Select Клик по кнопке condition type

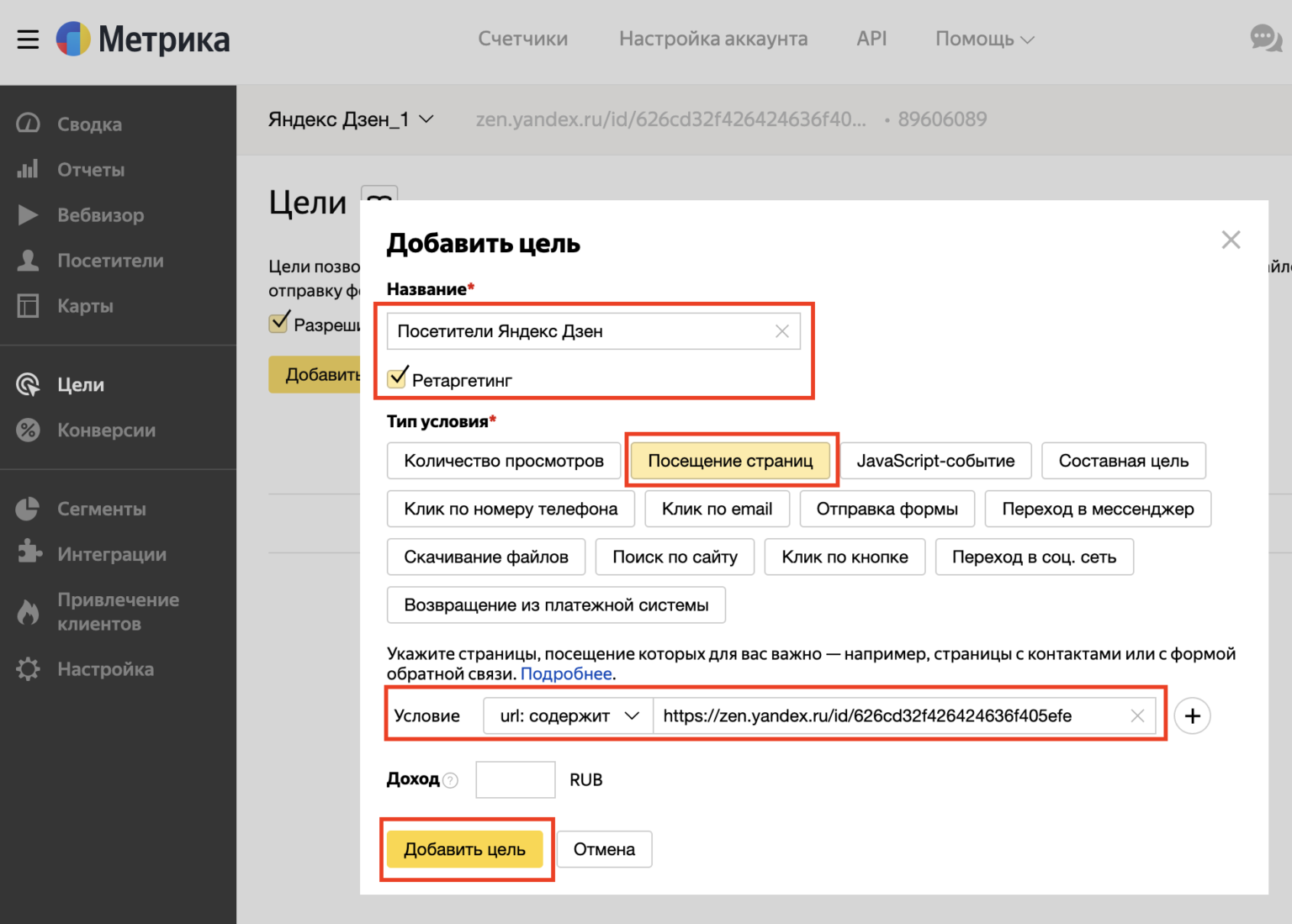[x=845, y=557]
